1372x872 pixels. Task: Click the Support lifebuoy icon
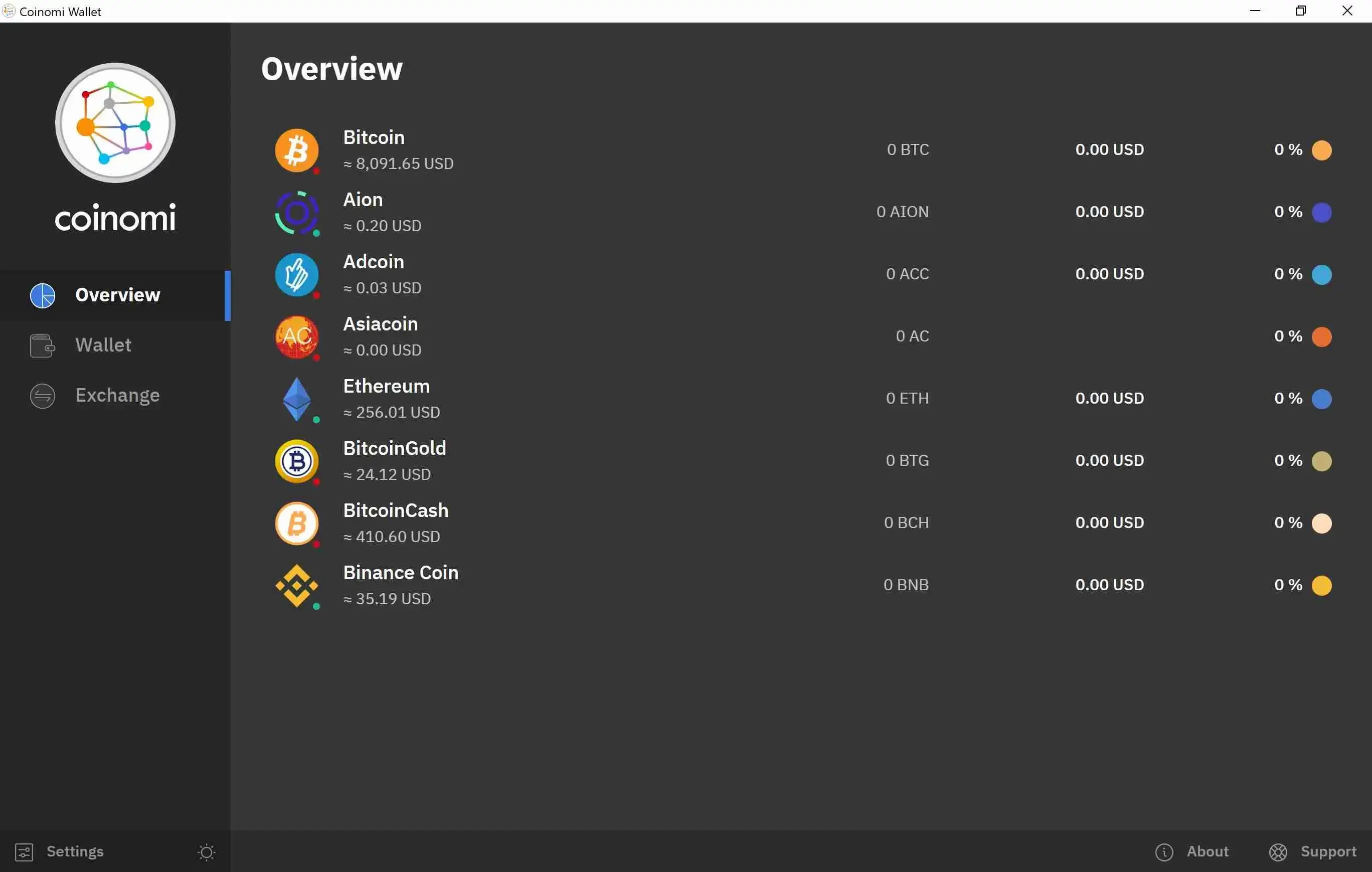(x=1278, y=851)
